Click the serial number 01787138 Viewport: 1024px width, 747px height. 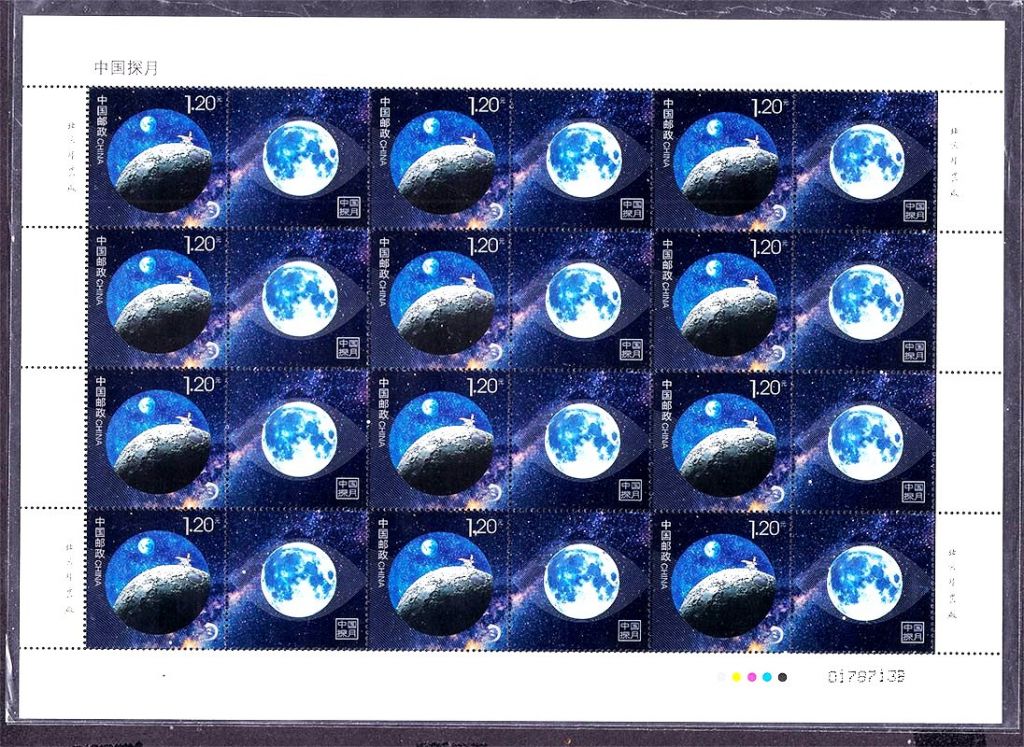(866, 676)
